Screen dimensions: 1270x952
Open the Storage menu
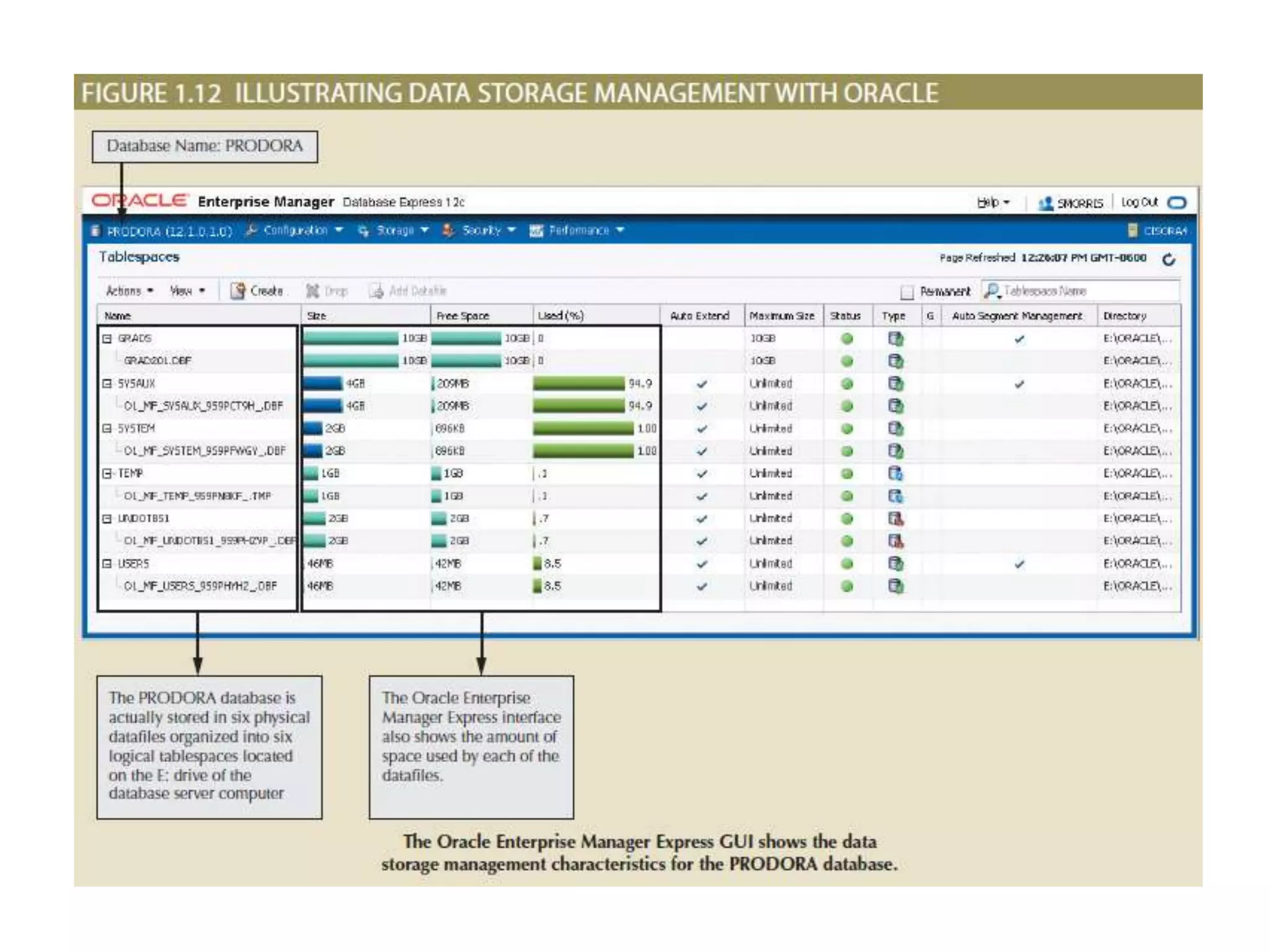tap(394, 231)
